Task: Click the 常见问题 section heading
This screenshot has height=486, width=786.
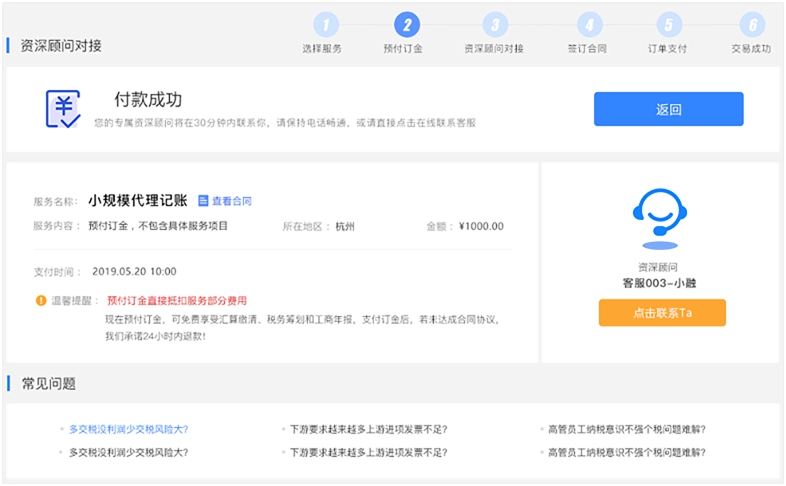Action: (x=49, y=384)
